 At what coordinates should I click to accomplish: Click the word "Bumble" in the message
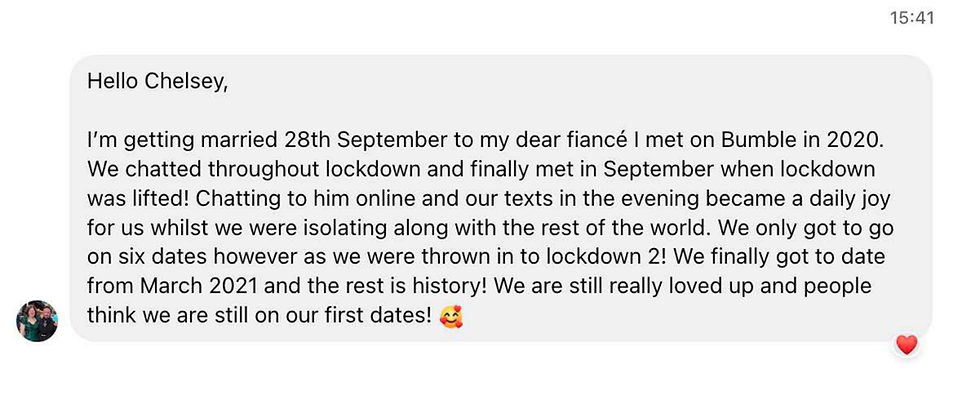tap(759, 139)
